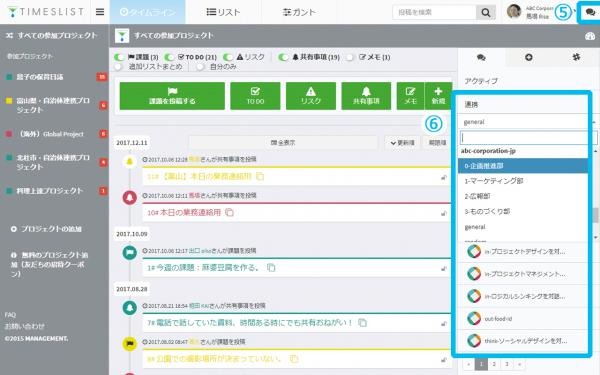This screenshot has width=600, height=375.
Task: Open the chat bubbles icon in the top bar
Action: tap(590, 12)
